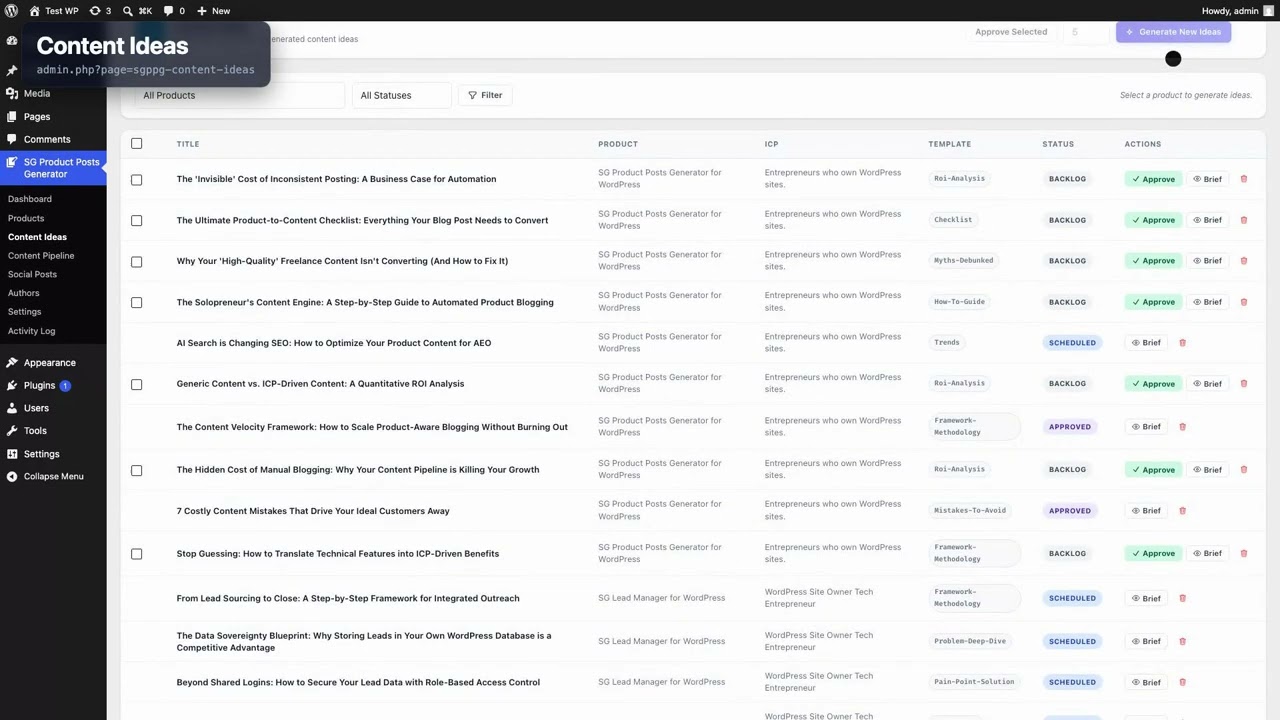The image size is (1280, 720).
Task: Sort by the Title column header
Action: 188,144
